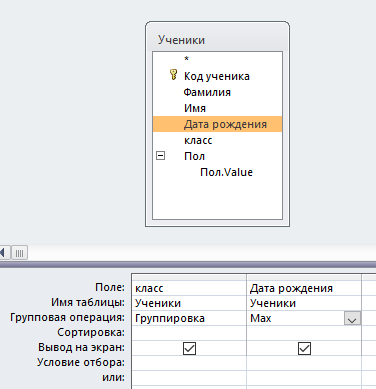Collapse the Пол field with minus box
Viewport: 376px width, 389px height.
[x=161, y=155]
